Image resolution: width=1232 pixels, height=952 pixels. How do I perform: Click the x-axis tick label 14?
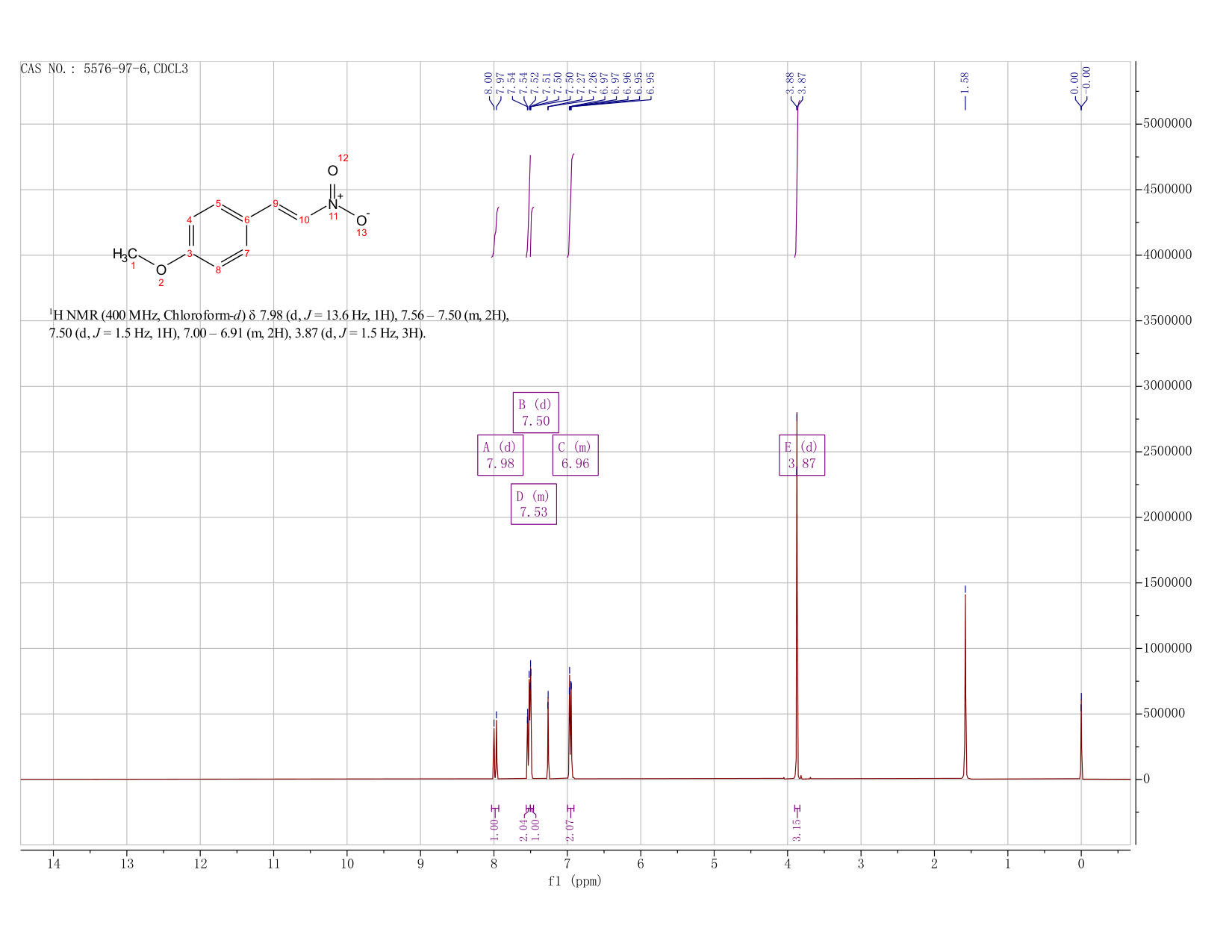point(53,864)
